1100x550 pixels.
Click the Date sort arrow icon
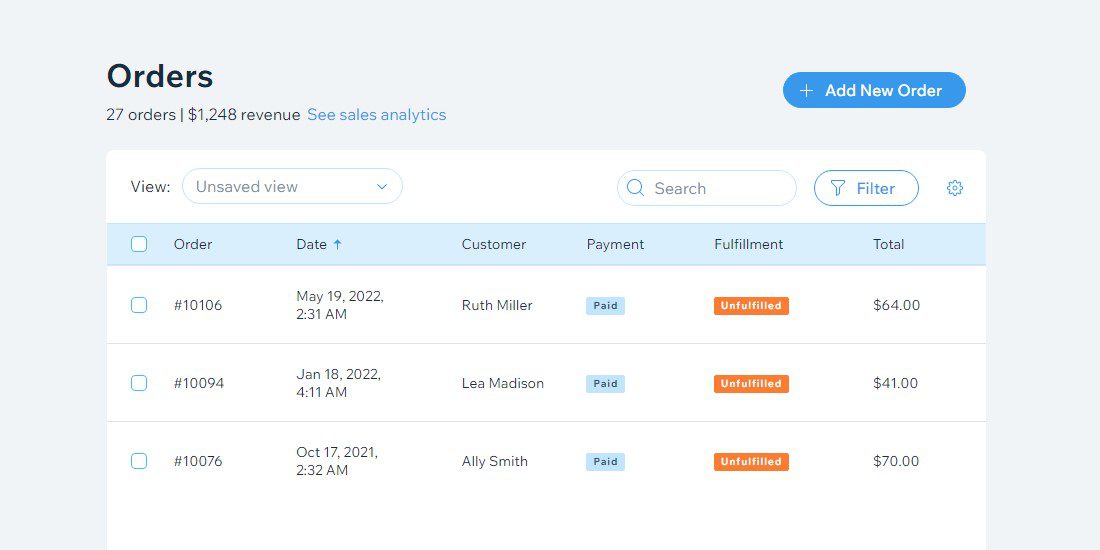point(337,244)
